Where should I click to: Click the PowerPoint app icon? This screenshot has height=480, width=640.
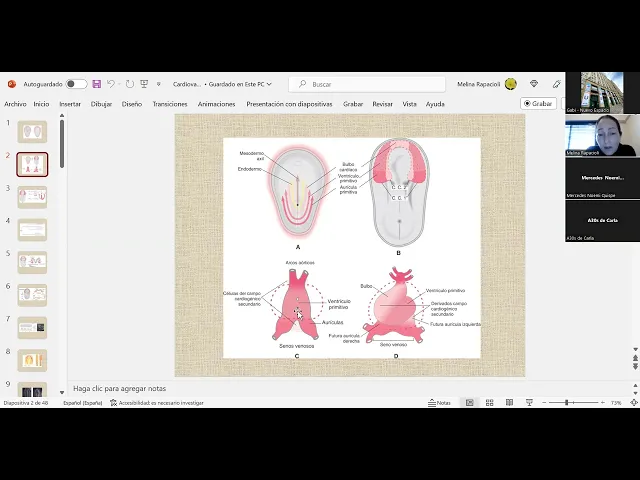click(x=12, y=84)
